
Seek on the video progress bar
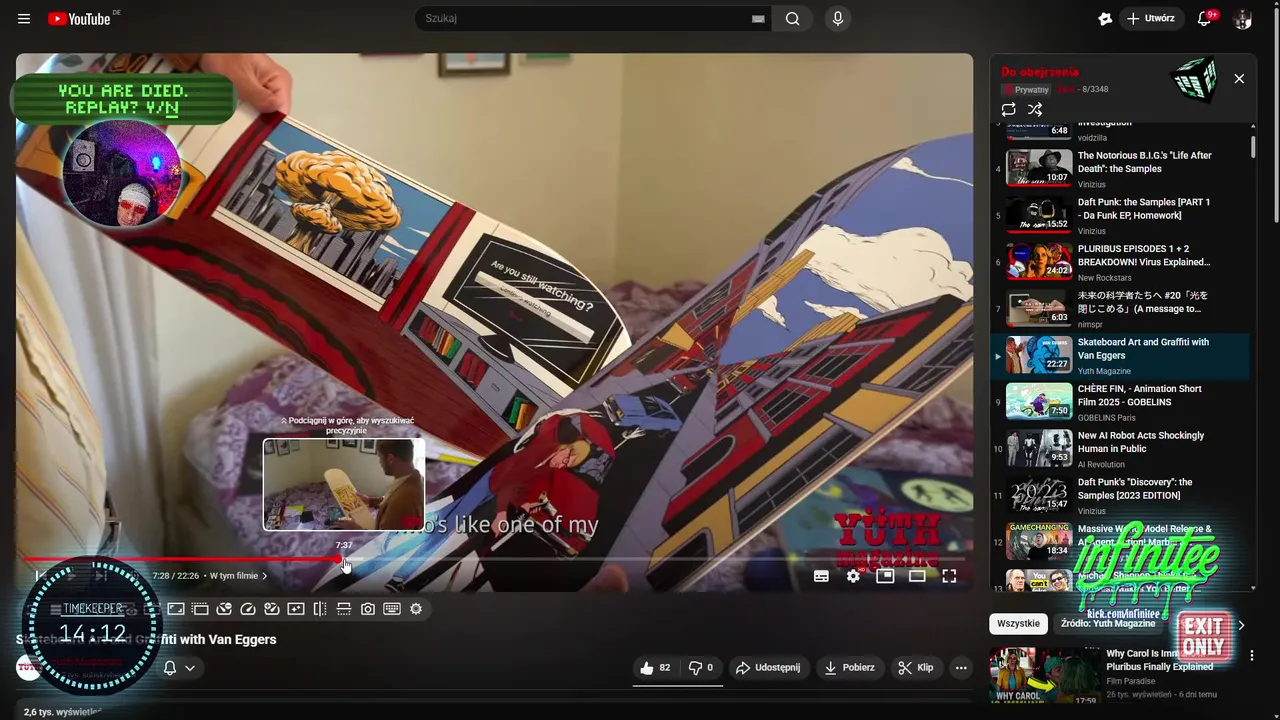(x=494, y=559)
